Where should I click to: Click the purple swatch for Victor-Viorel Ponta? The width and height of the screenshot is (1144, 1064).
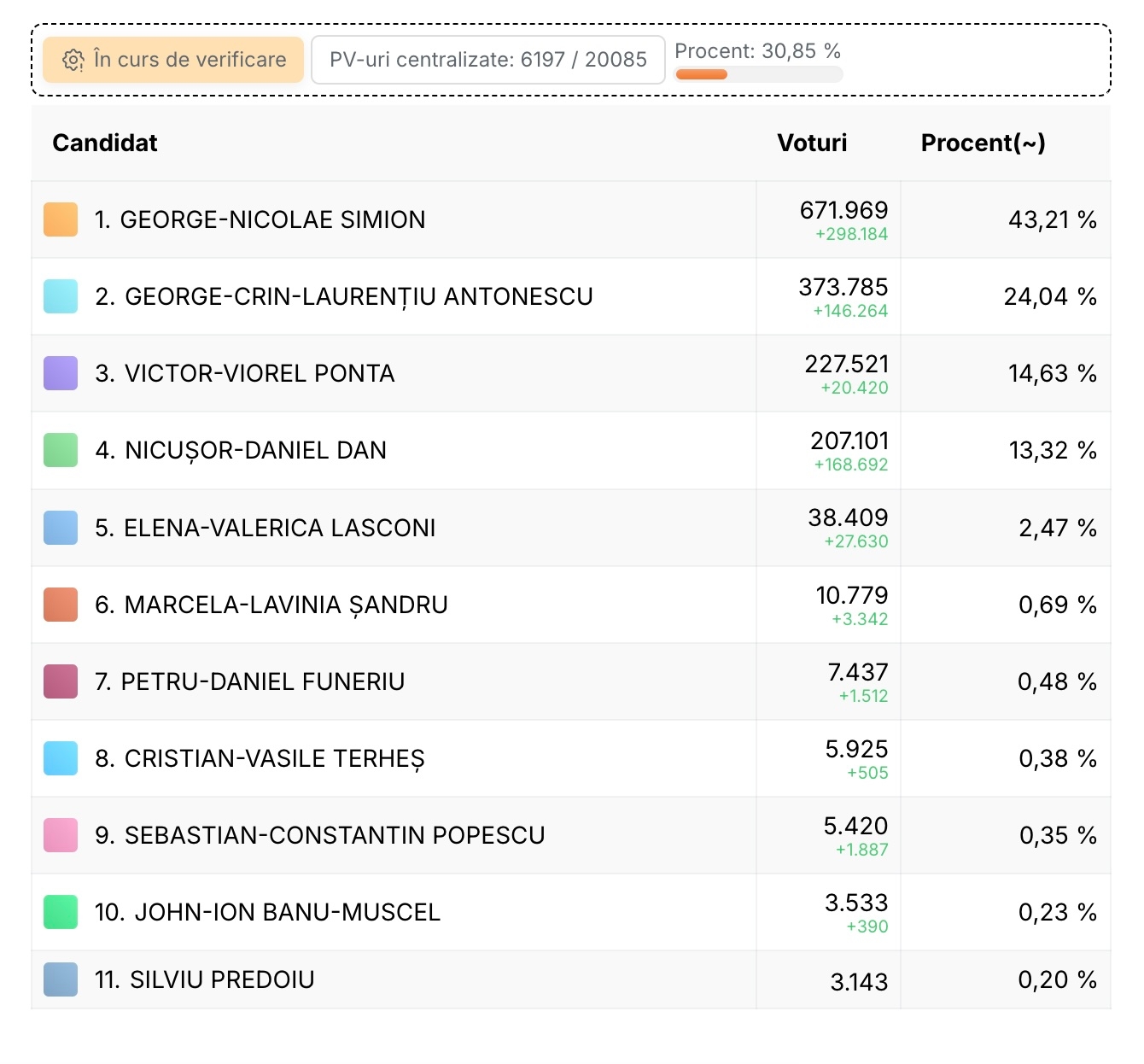point(61,373)
